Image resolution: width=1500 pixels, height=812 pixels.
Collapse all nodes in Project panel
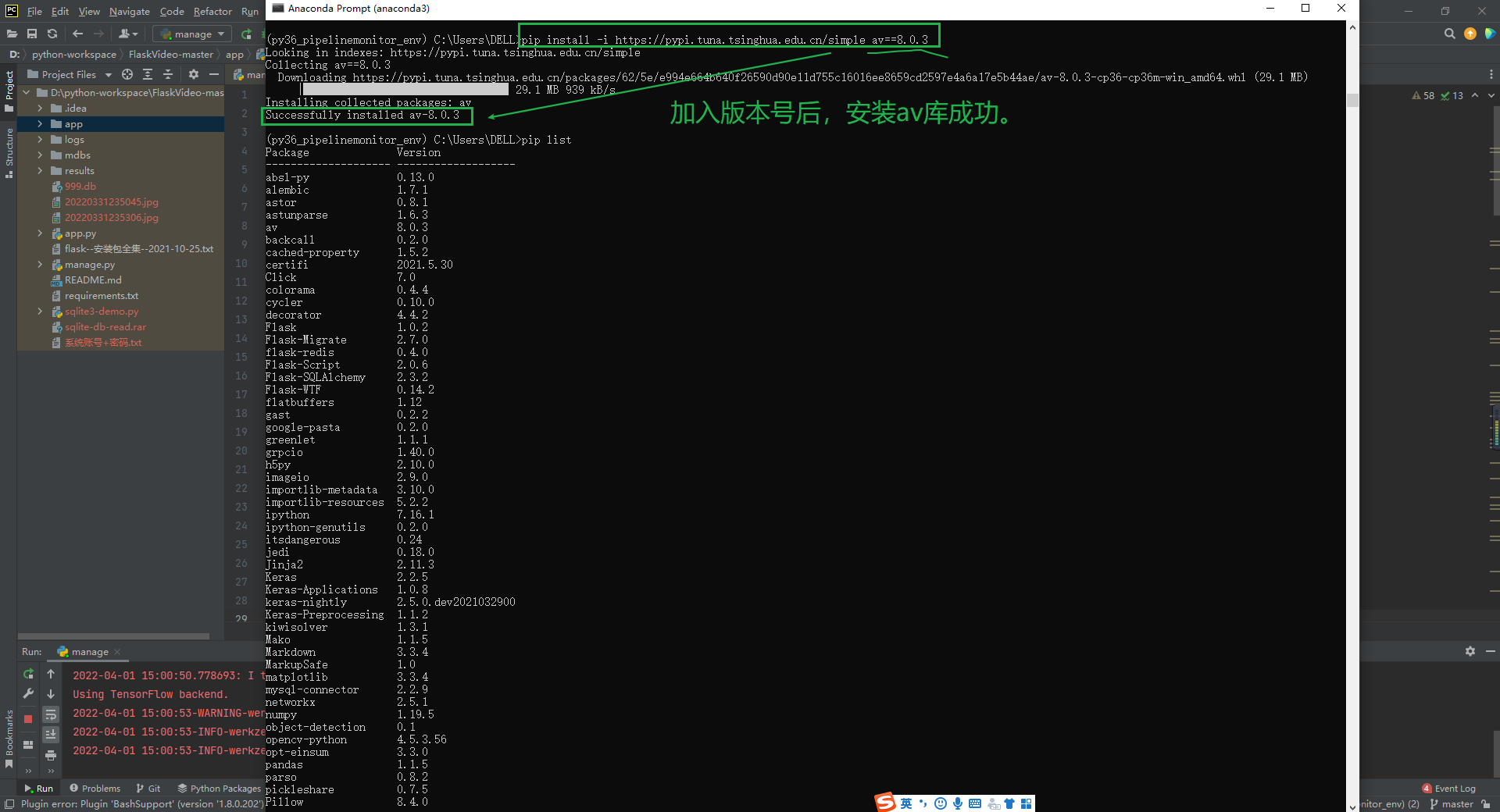pos(168,76)
